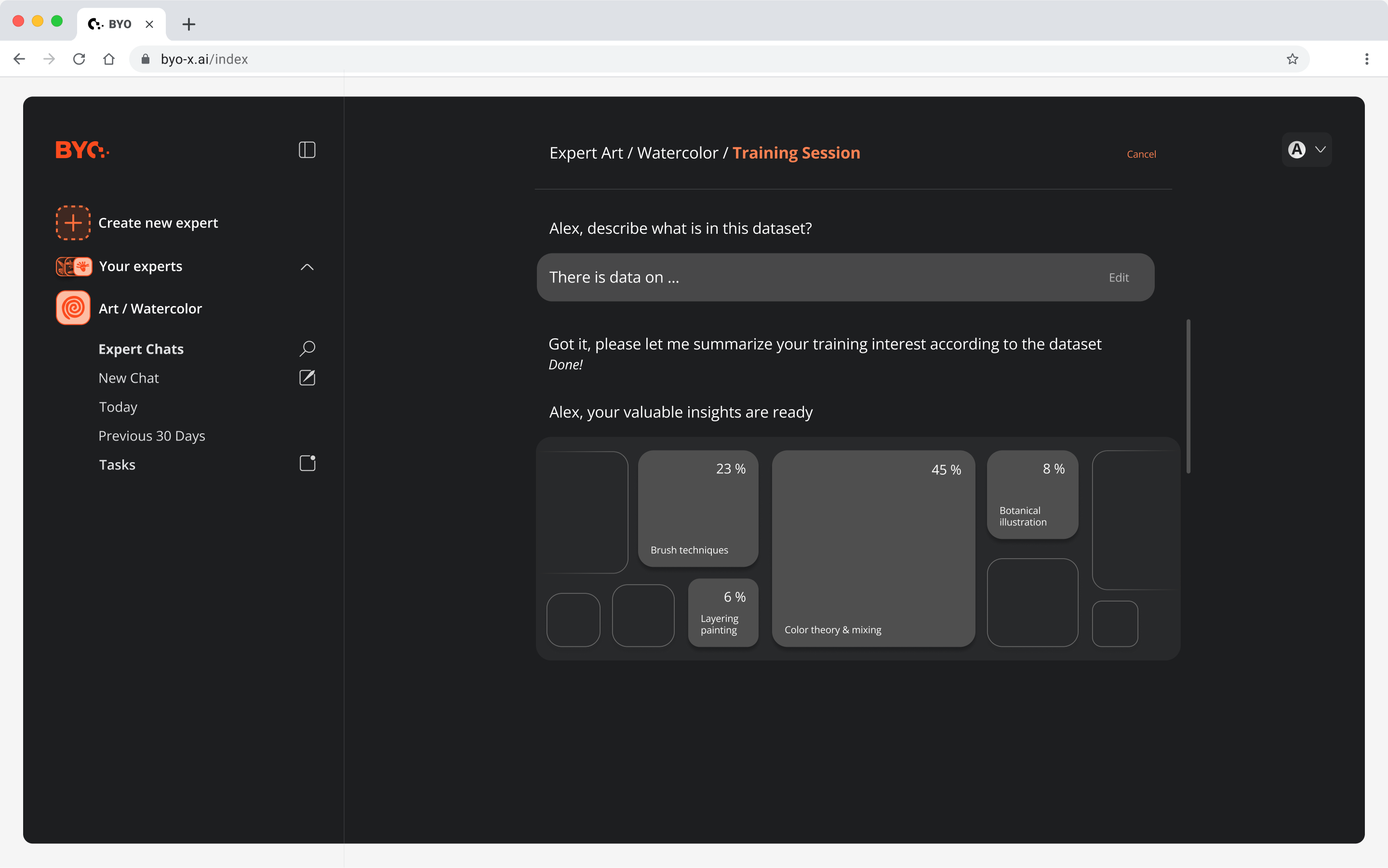Open the Tasks notification icon
The width and height of the screenshot is (1388, 868).
tap(307, 463)
